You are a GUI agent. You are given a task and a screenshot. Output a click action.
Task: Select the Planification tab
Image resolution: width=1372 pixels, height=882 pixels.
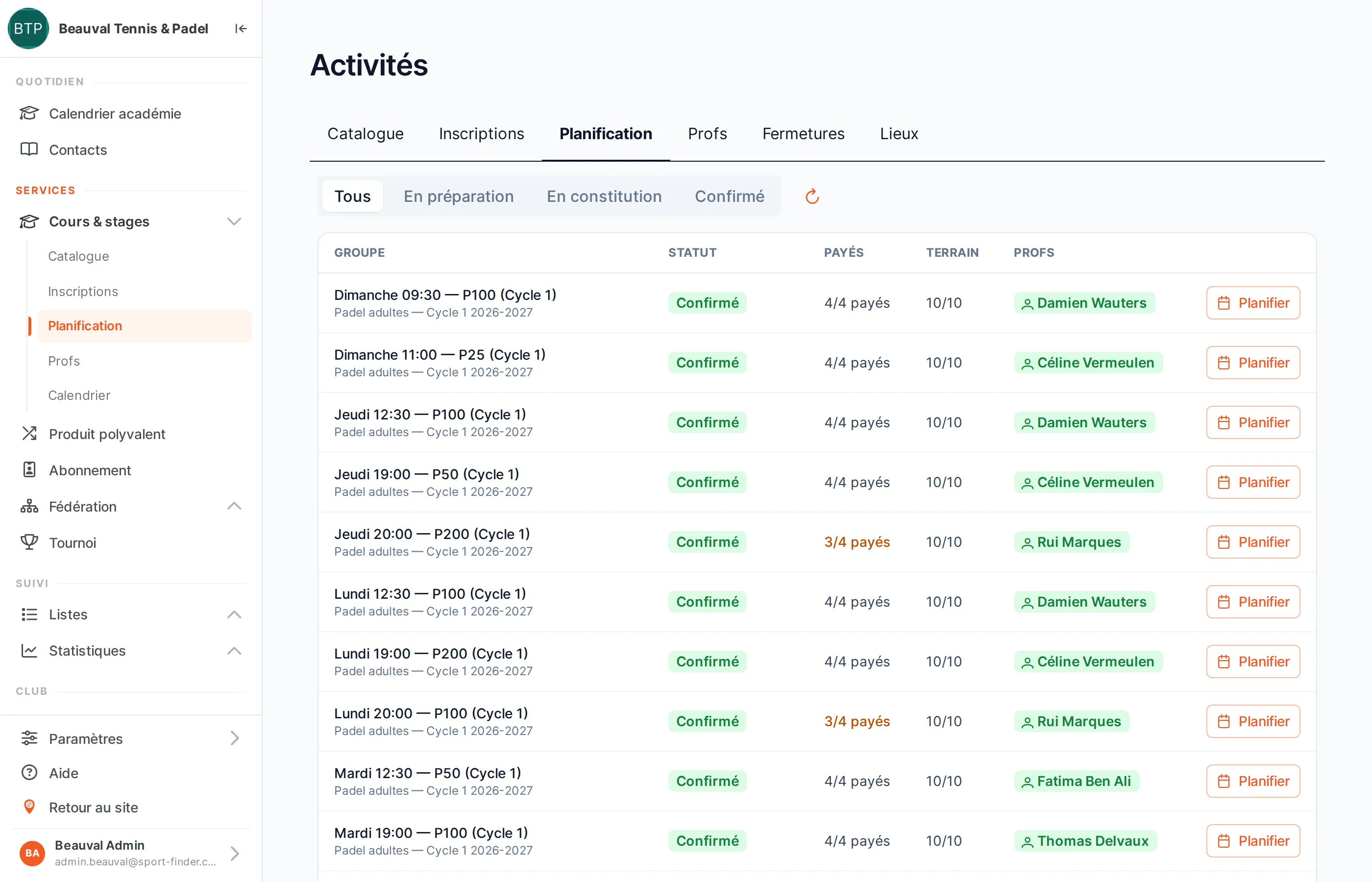[x=605, y=133]
